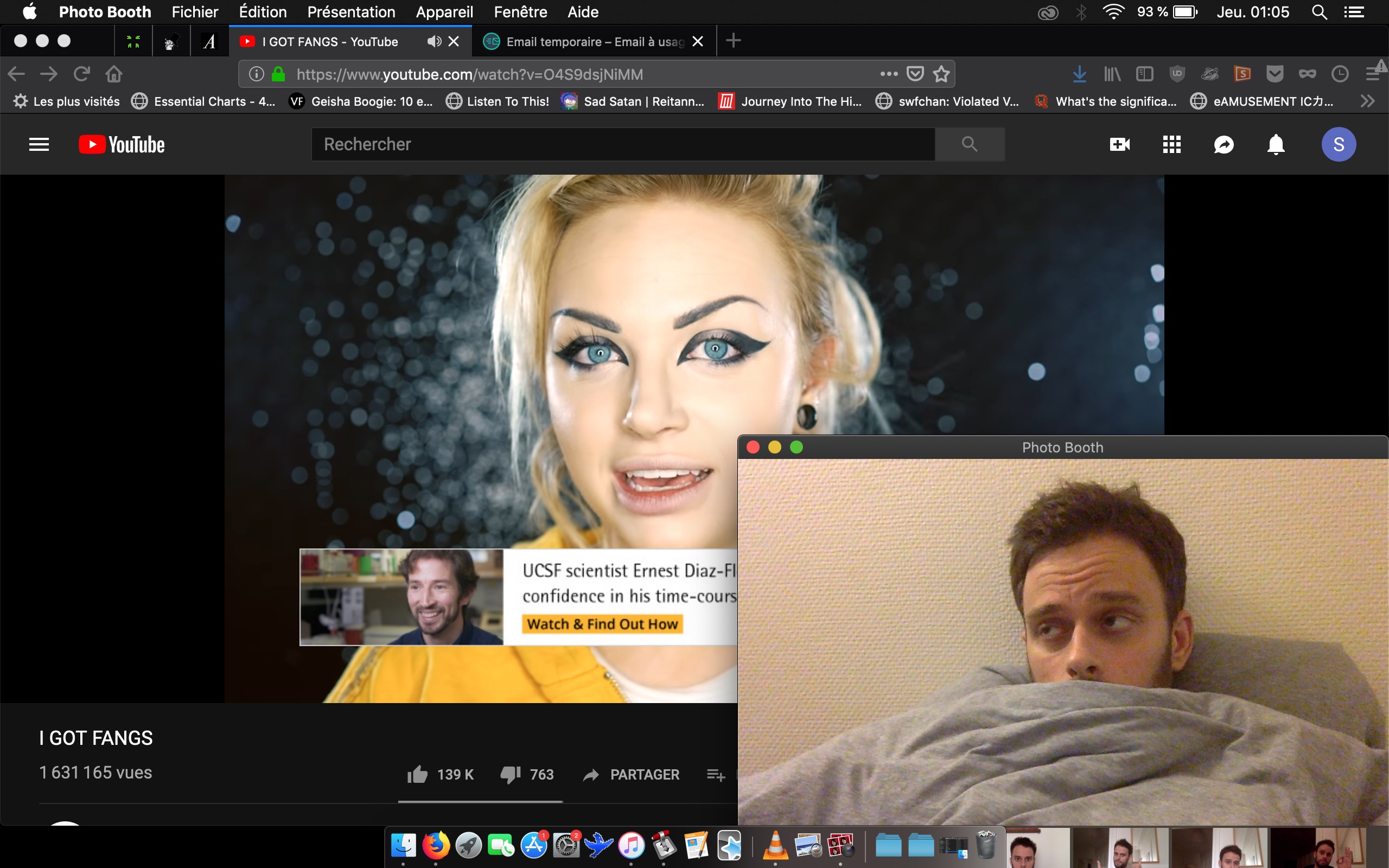This screenshot has width=1389, height=868.
Task: Open YouTube messages share bubble icon
Action: (x=1224, y=144)
